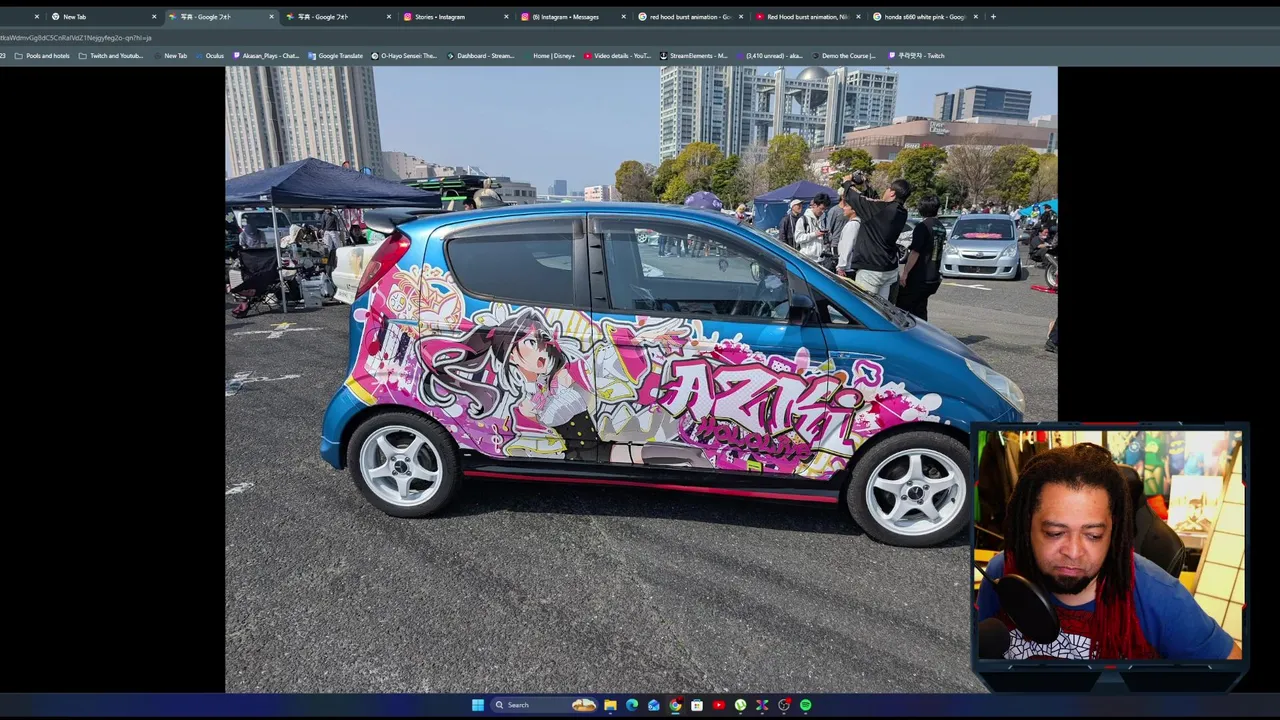Open the 3,410 unread mail bookmark
The width and height of the screenshot is (1280, 720).
point(769,56)
